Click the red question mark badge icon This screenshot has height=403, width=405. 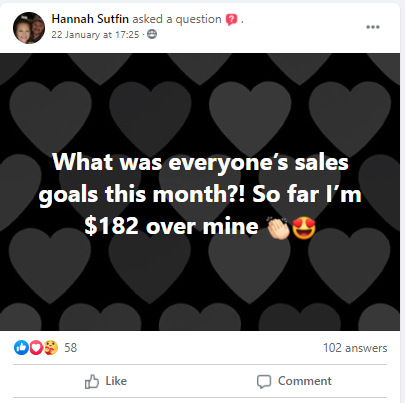pyautogui.click(x=231, y=20)
